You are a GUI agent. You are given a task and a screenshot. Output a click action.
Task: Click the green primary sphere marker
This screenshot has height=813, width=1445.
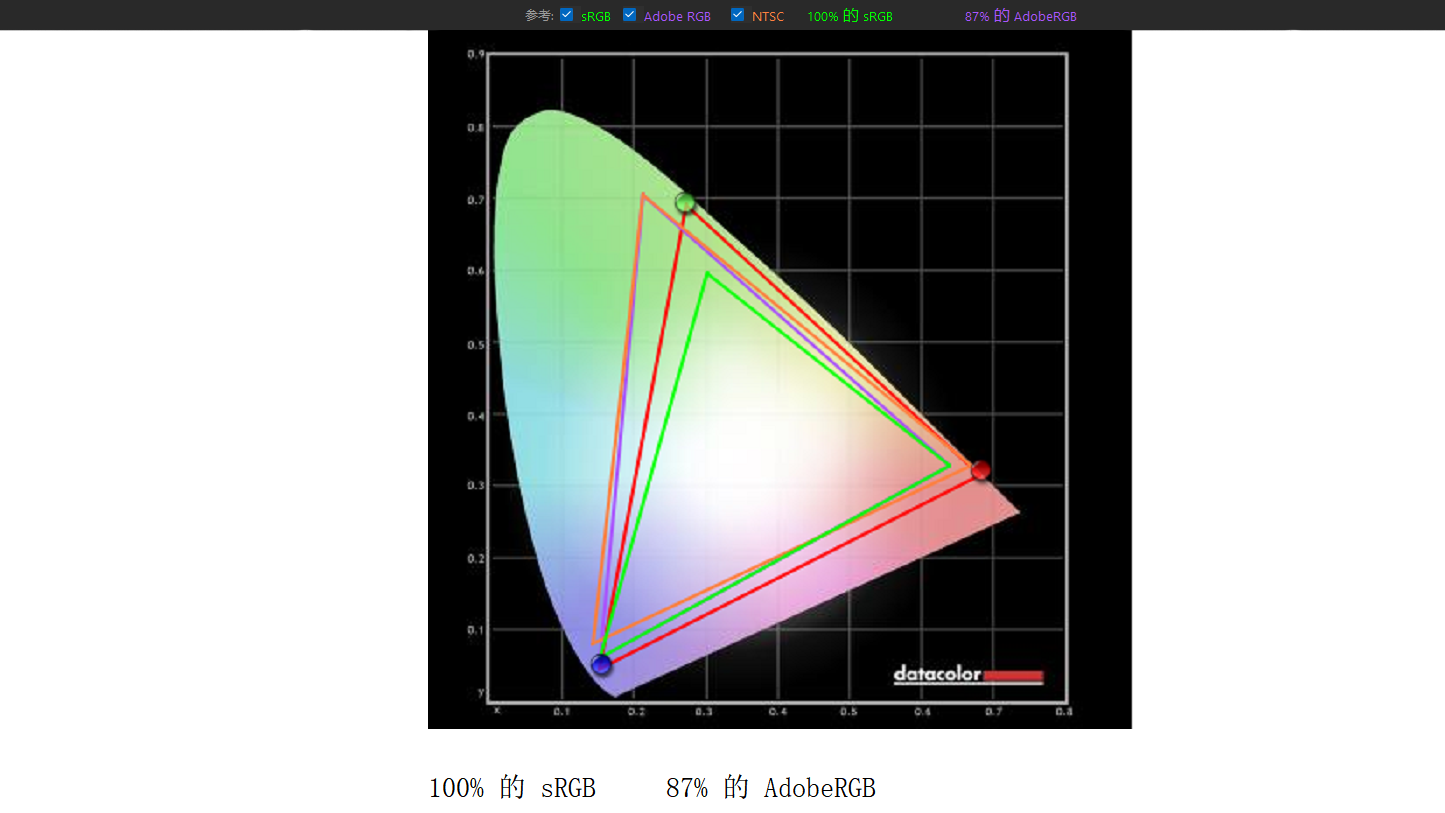click(685, 203)
